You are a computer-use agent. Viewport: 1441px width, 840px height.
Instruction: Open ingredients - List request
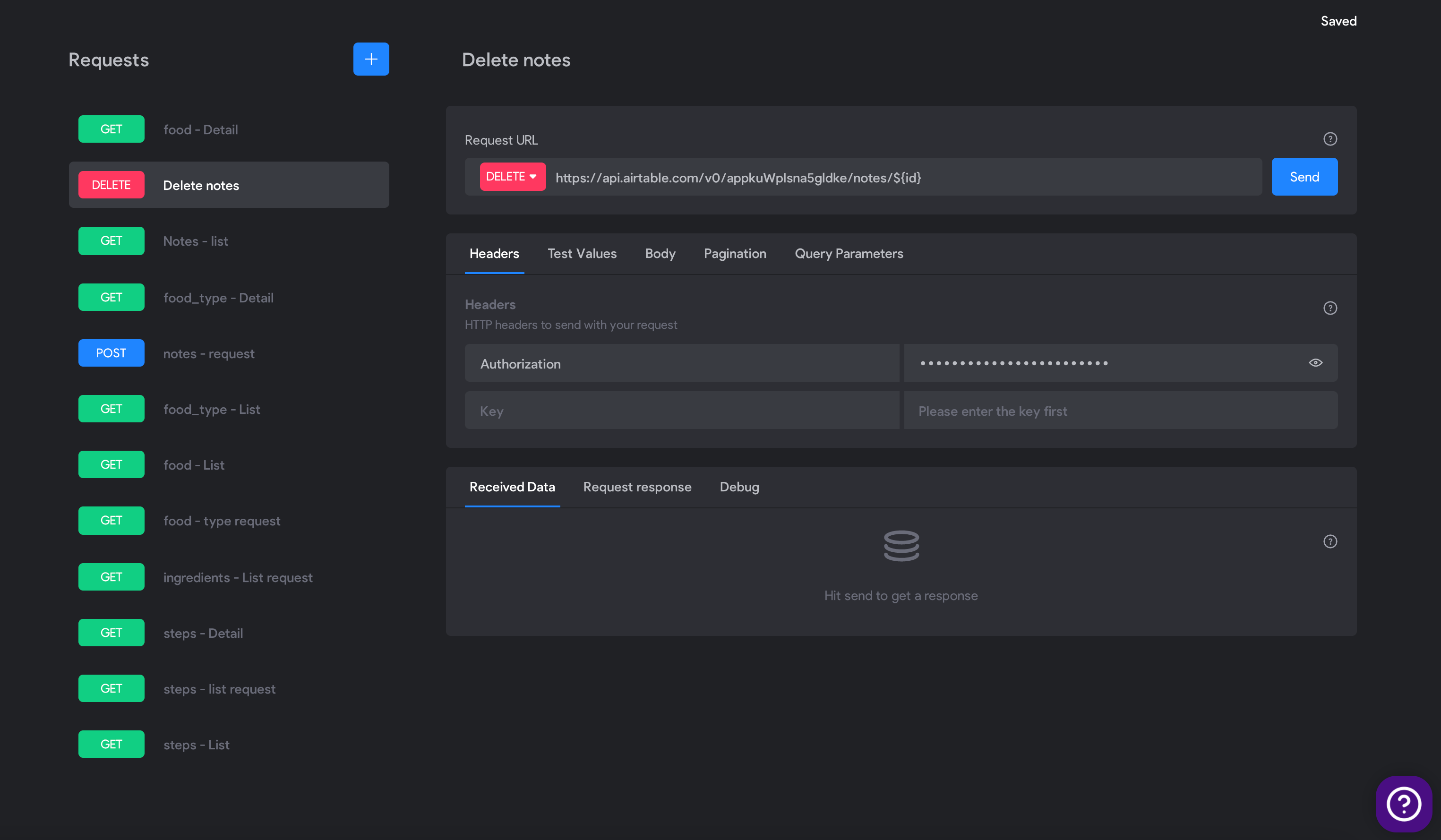click(229, 577)
